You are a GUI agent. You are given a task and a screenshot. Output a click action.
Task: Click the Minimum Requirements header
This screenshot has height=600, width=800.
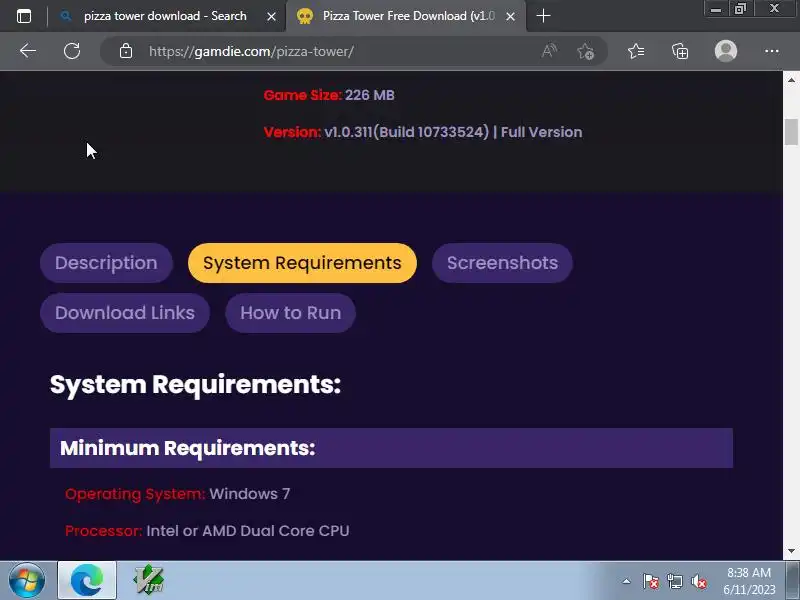pos(391,448)
